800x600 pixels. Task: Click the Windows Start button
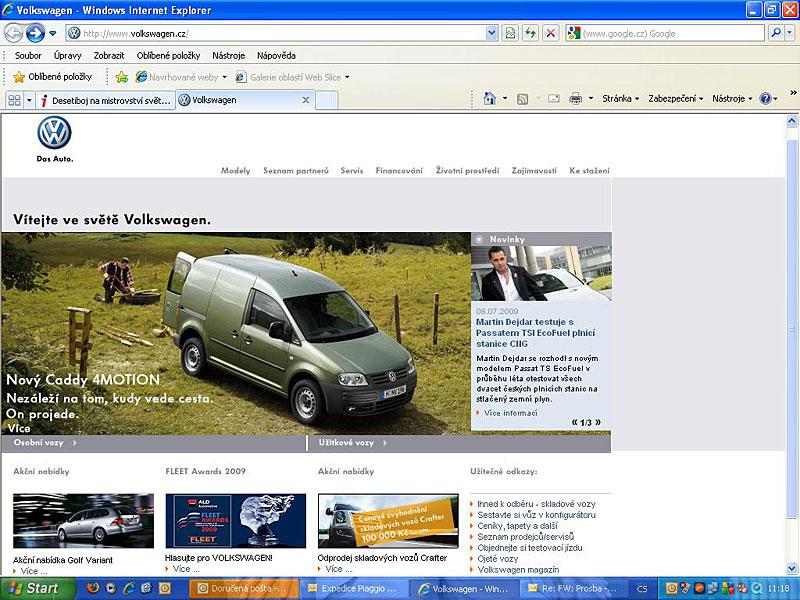point(38,588)
